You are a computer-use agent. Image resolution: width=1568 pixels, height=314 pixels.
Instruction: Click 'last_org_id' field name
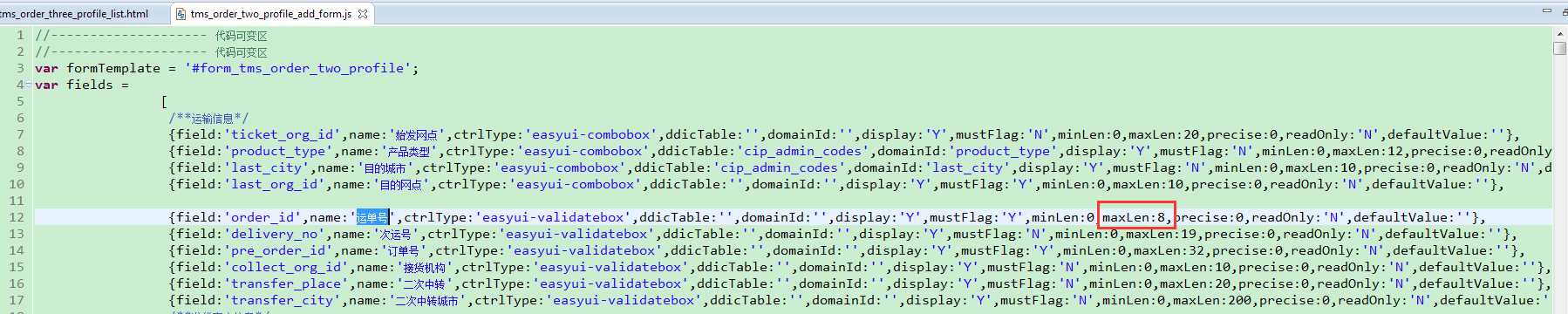tap(274, 184)
